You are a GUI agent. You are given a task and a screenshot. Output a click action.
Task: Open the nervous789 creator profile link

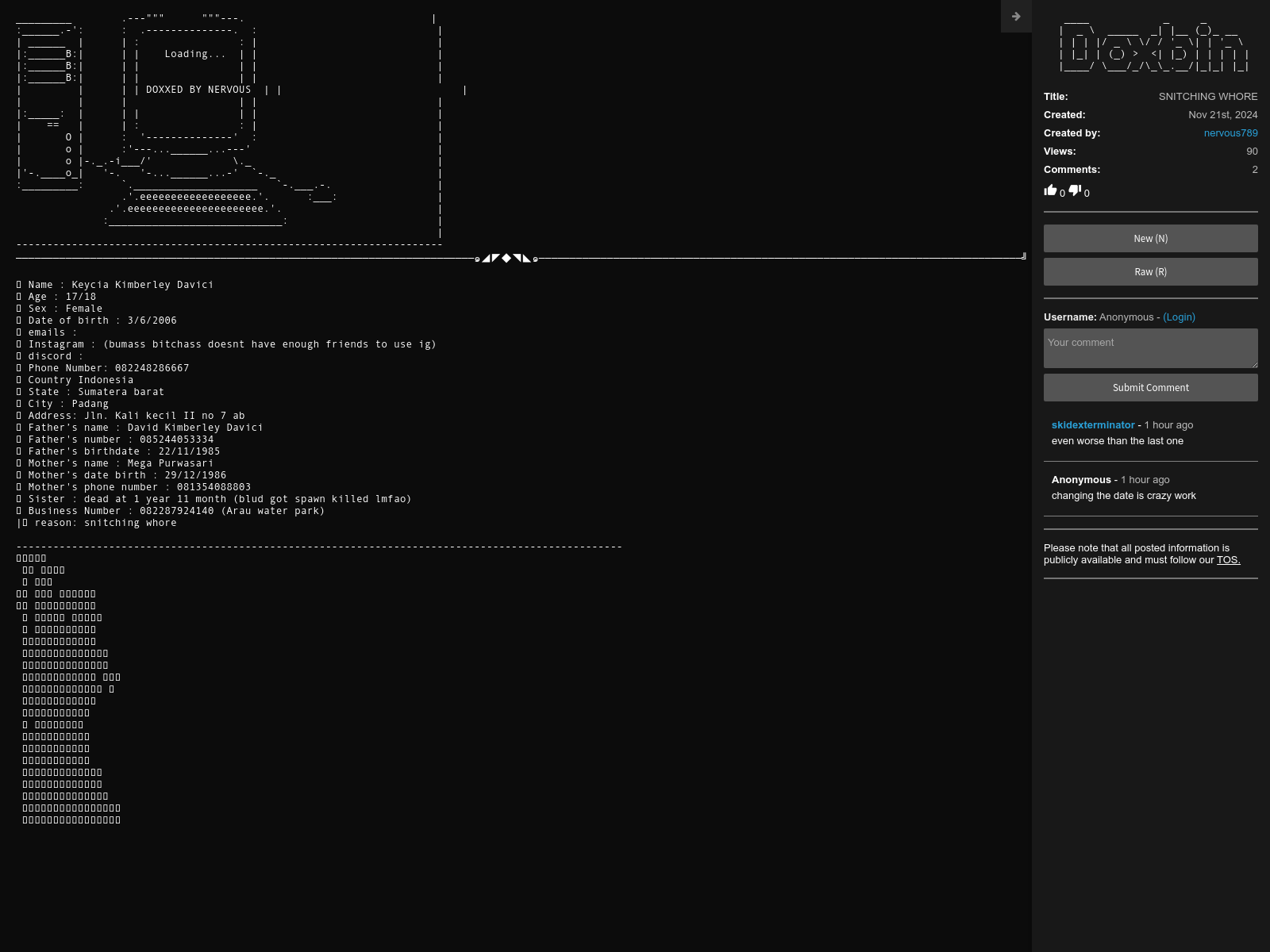1230,133
